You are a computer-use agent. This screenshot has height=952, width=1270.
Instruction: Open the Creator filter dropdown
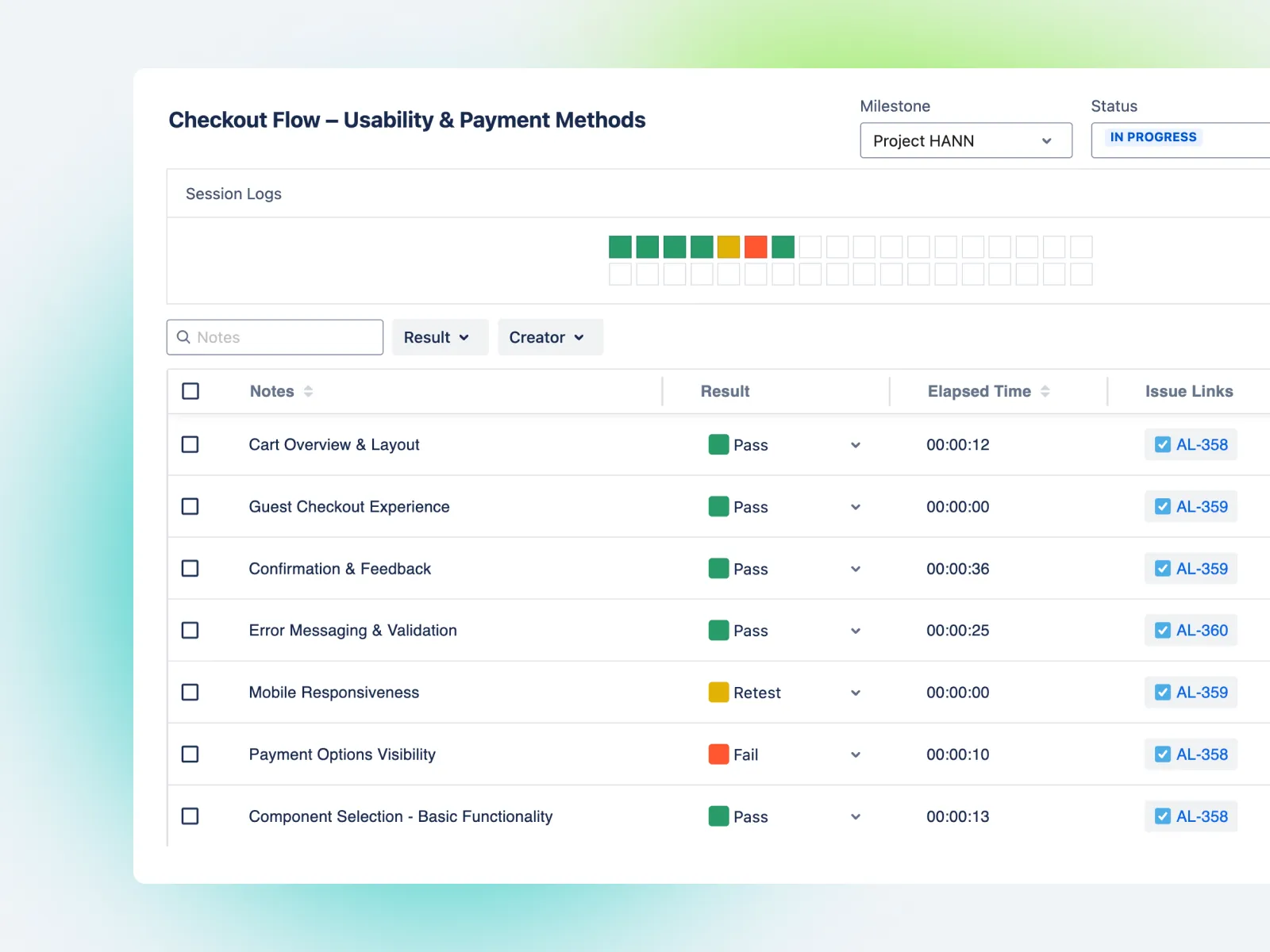pyautogui.click(x=550, y=337)
